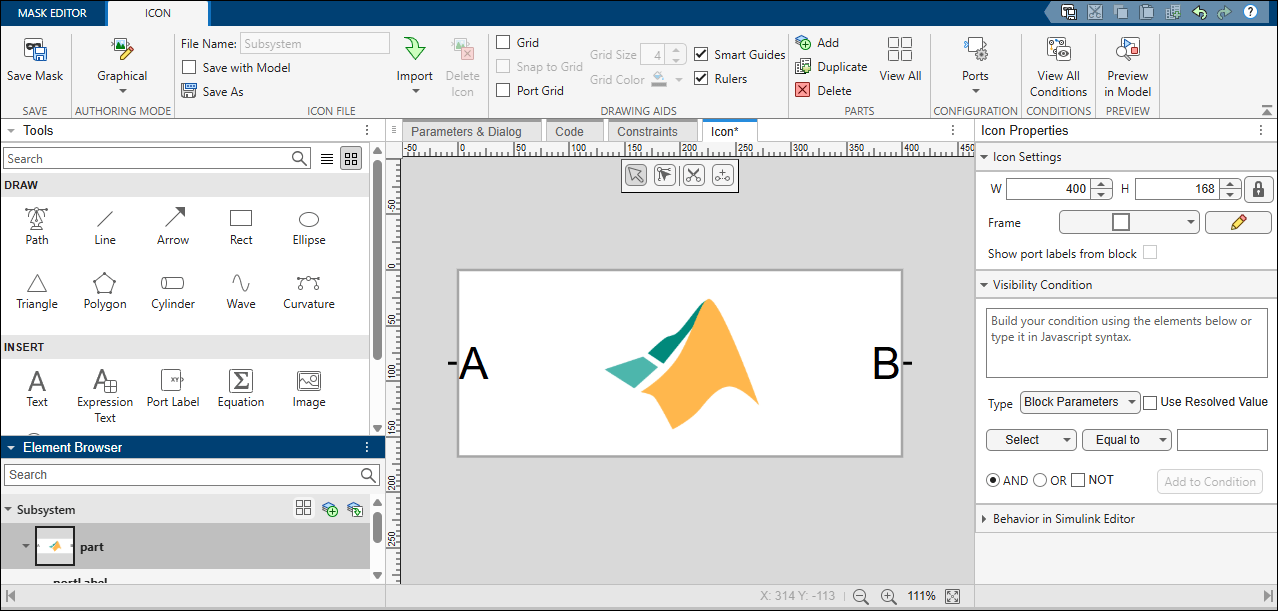This screenshot has height=611, width=1278.
Task: Click the Save Mask icon
Action: 34,51
